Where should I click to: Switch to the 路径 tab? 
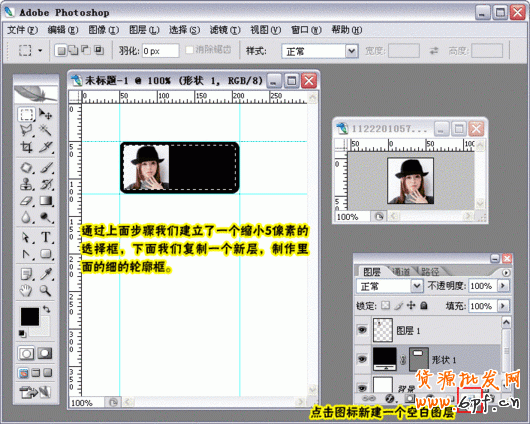pos(430,272)
